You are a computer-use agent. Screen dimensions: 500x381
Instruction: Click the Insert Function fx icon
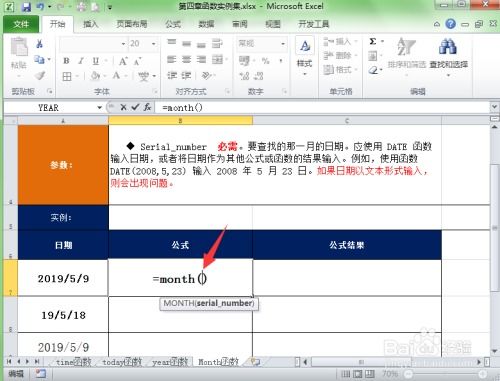click(147, 107)
